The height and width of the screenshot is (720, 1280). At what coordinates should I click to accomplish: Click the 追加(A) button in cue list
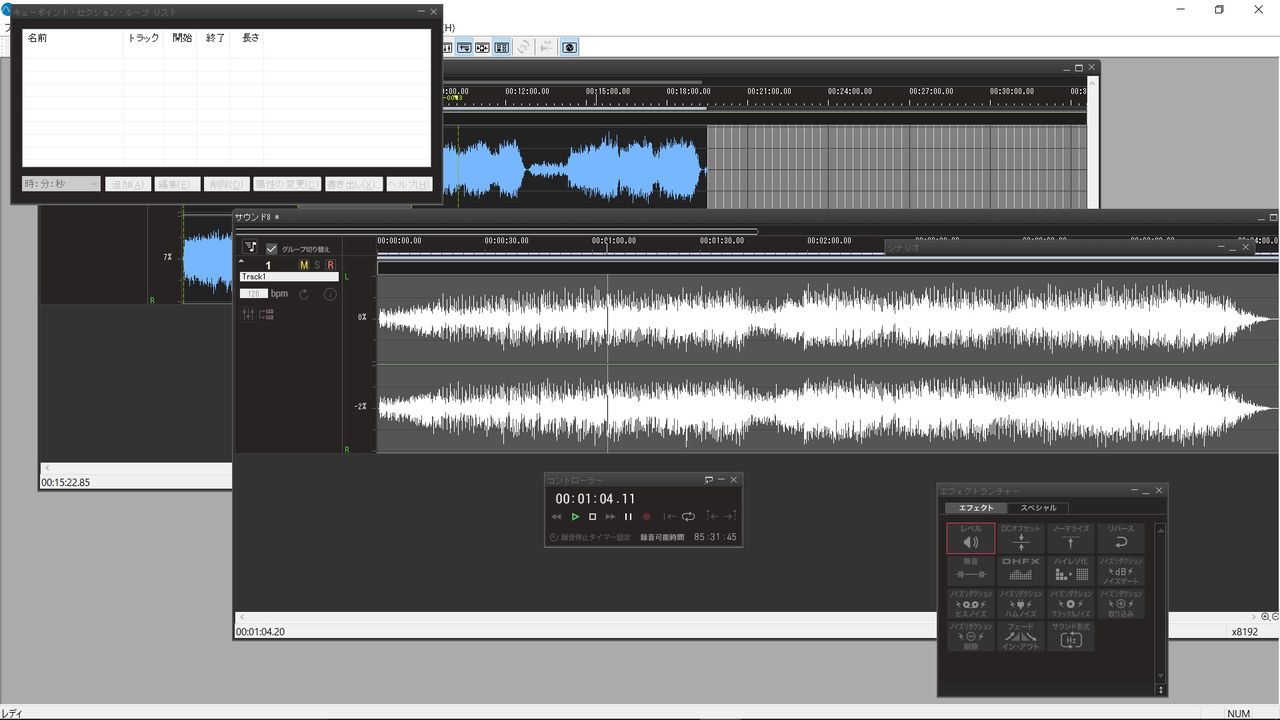pos(129,184)
